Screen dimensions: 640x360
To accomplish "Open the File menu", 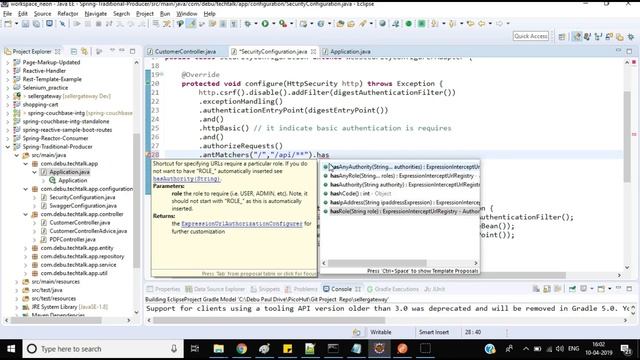I will pyautogui.click(x=7, y=13).
